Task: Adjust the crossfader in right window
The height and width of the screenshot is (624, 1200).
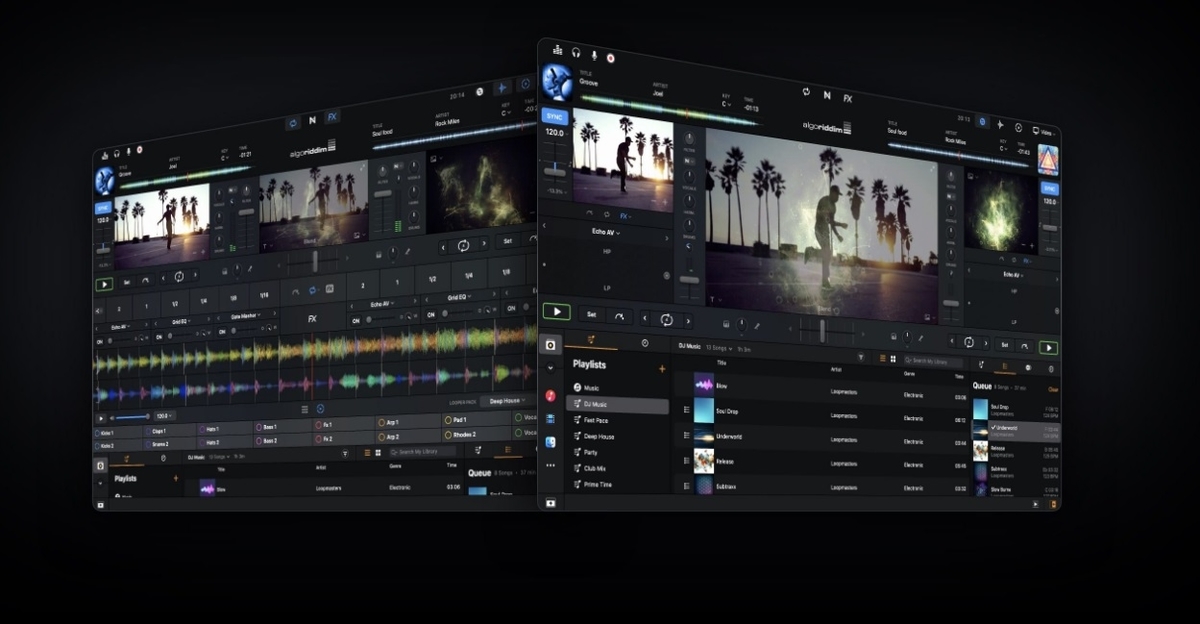Action: (822, 330)
